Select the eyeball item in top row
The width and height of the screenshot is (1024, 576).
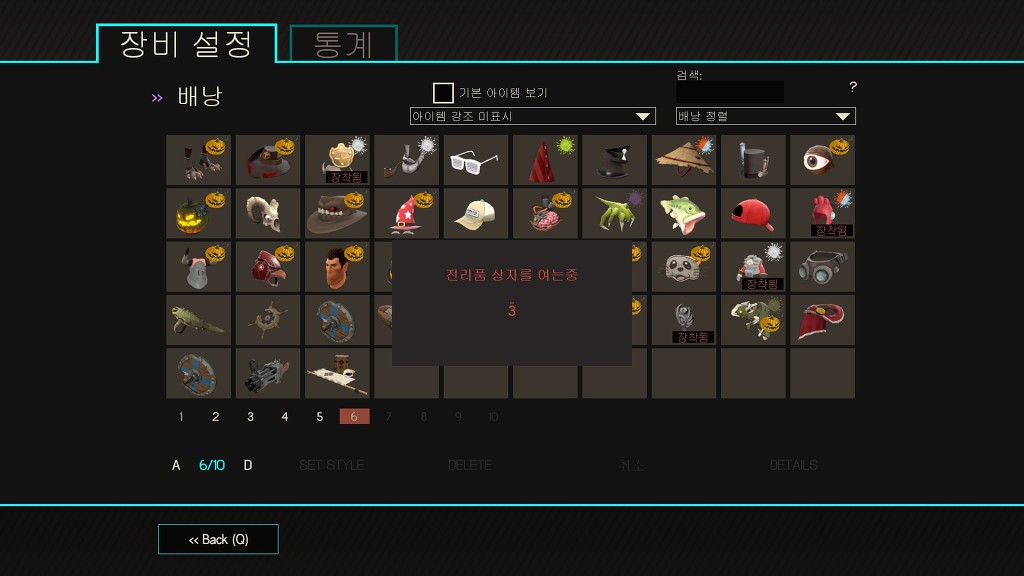[x=822, y=160]
